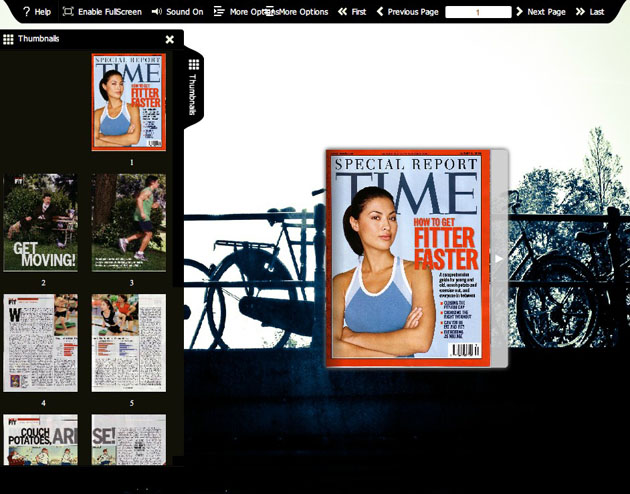Click the Thumbnails grid icon in panel header
This screenshot has height=494, width=630.
click(8, 39)
